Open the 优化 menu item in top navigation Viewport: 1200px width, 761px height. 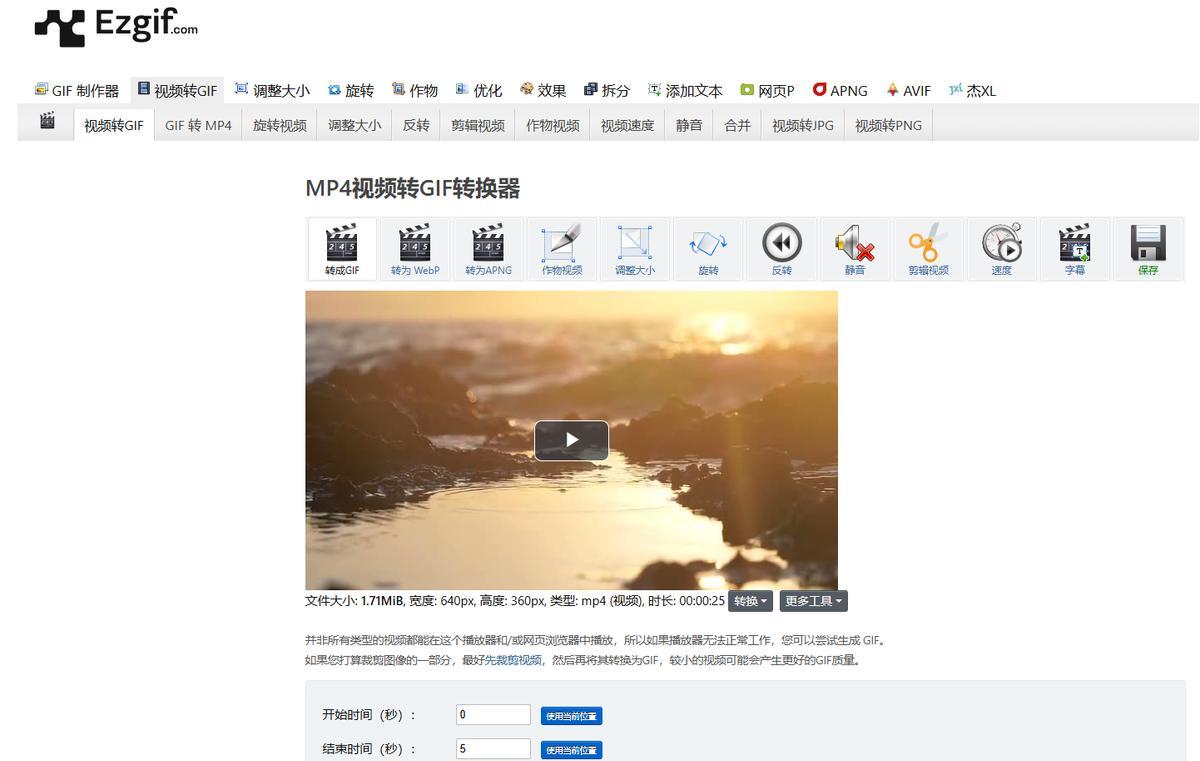tap(479, 90)
